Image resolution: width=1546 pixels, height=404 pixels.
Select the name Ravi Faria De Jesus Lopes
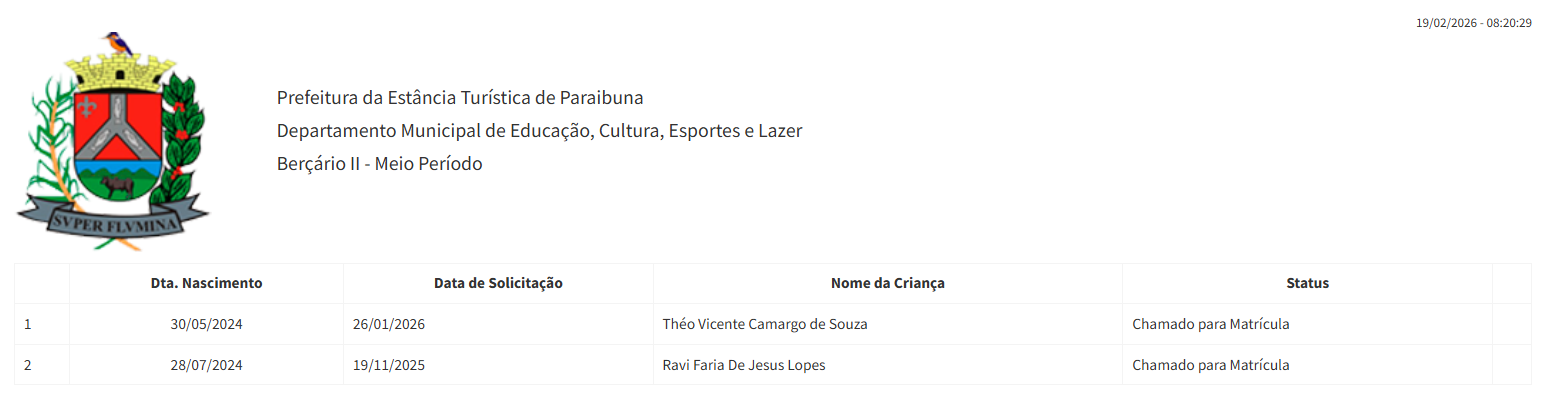coord(744,365)
